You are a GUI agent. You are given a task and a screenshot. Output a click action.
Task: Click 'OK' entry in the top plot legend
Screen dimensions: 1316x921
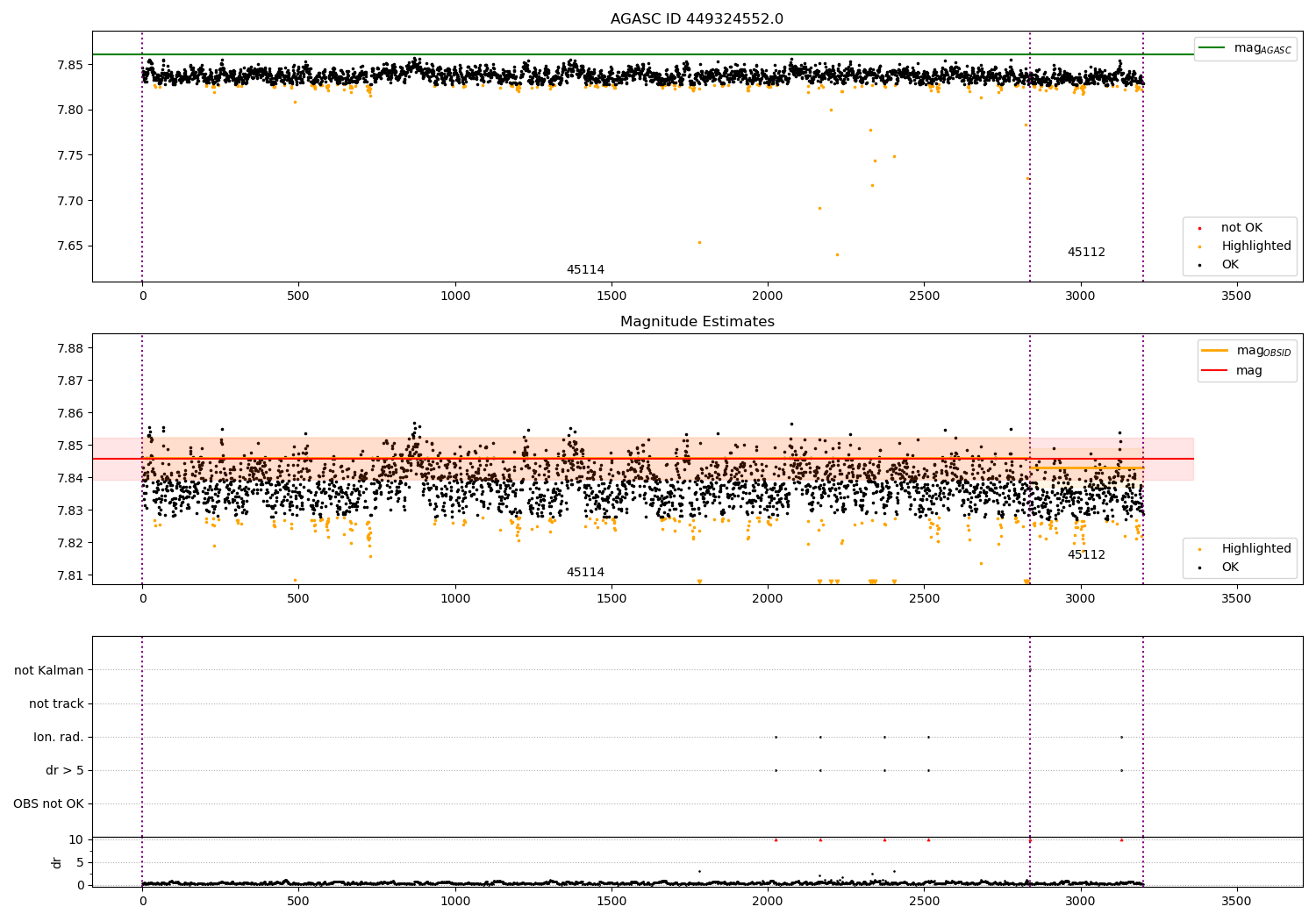point(1229,265)
